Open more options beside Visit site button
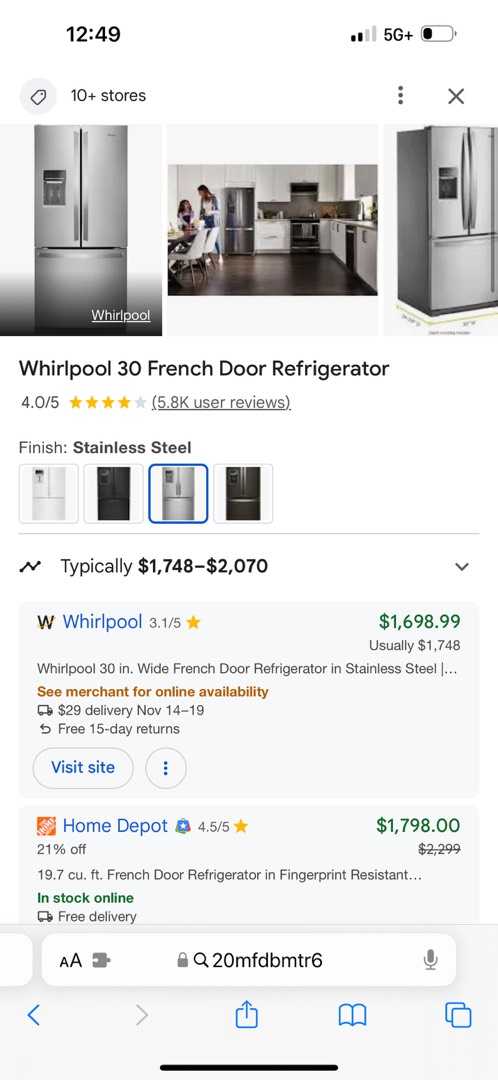 click(x=166, y=767)
